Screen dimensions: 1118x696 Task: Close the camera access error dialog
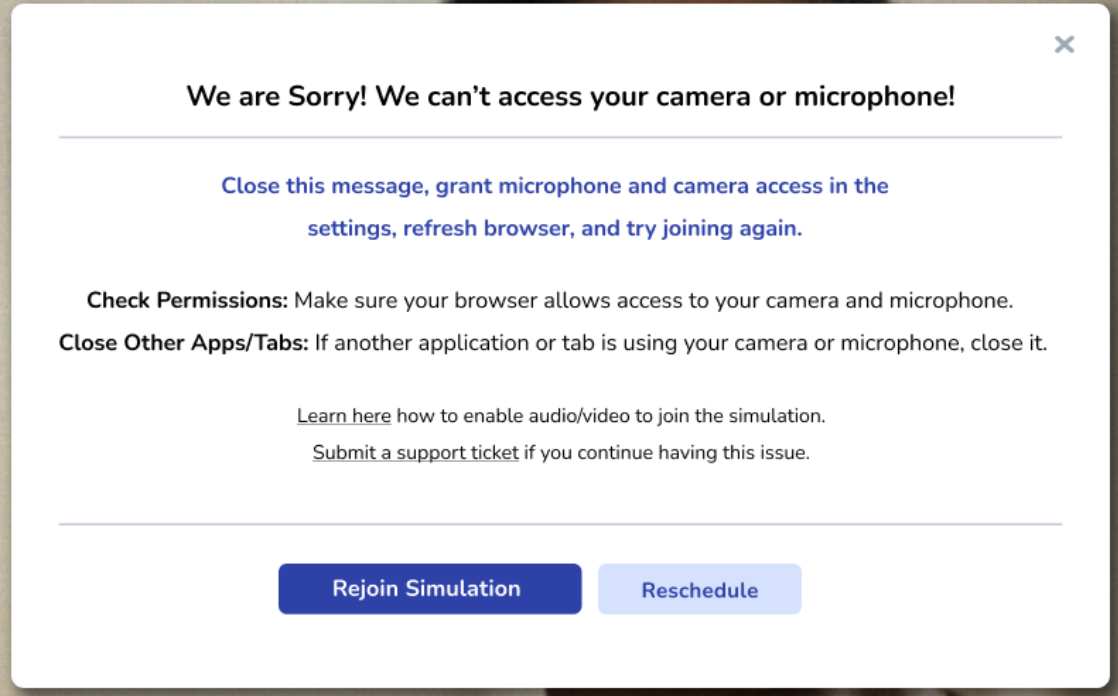[x=1064, y=44]
